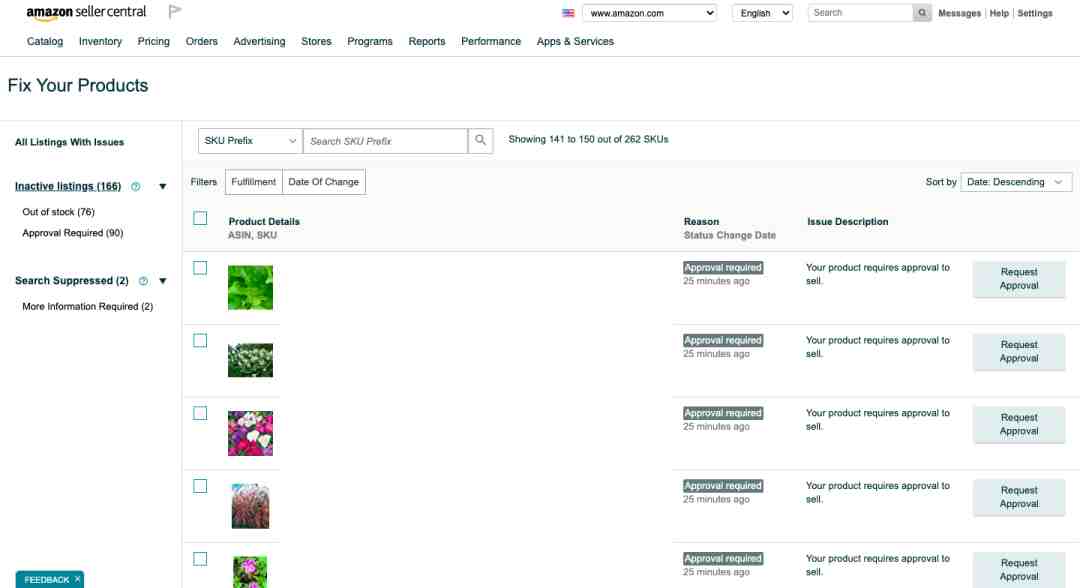
Task: Open the Catalog menu
Action: (45, 41)
